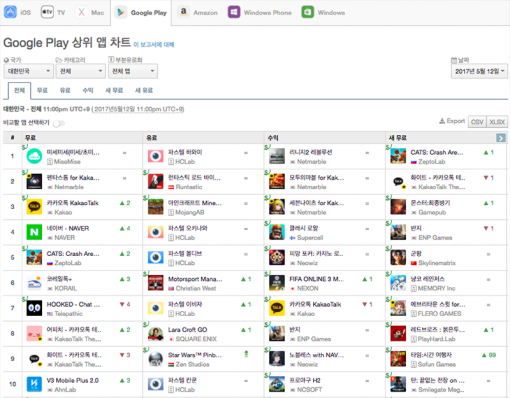The image size is (510, 398).
Task: Open CATS: Crash Arena icon in new free column
Action: click(398, 156)
